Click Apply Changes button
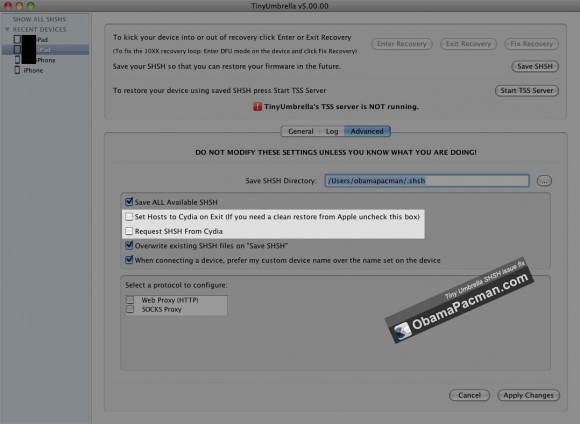The height and width of the screenshot is (424, 580). pyautogui.click(x=528, y=396)
